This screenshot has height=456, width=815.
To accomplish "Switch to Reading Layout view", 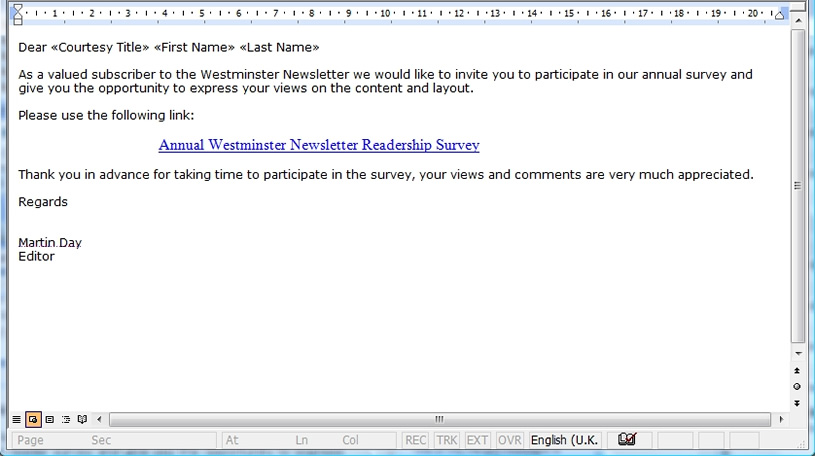I will tap(82, 419).
